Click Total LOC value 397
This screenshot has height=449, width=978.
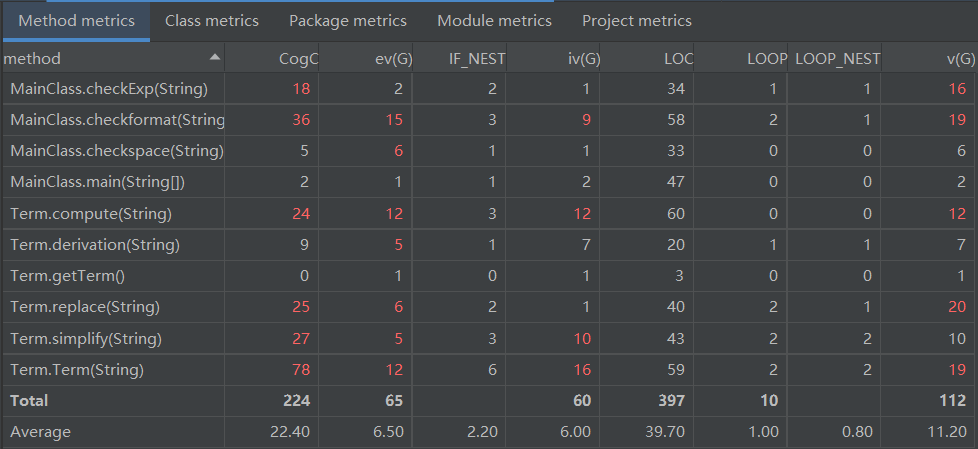(x=671, y=400)
